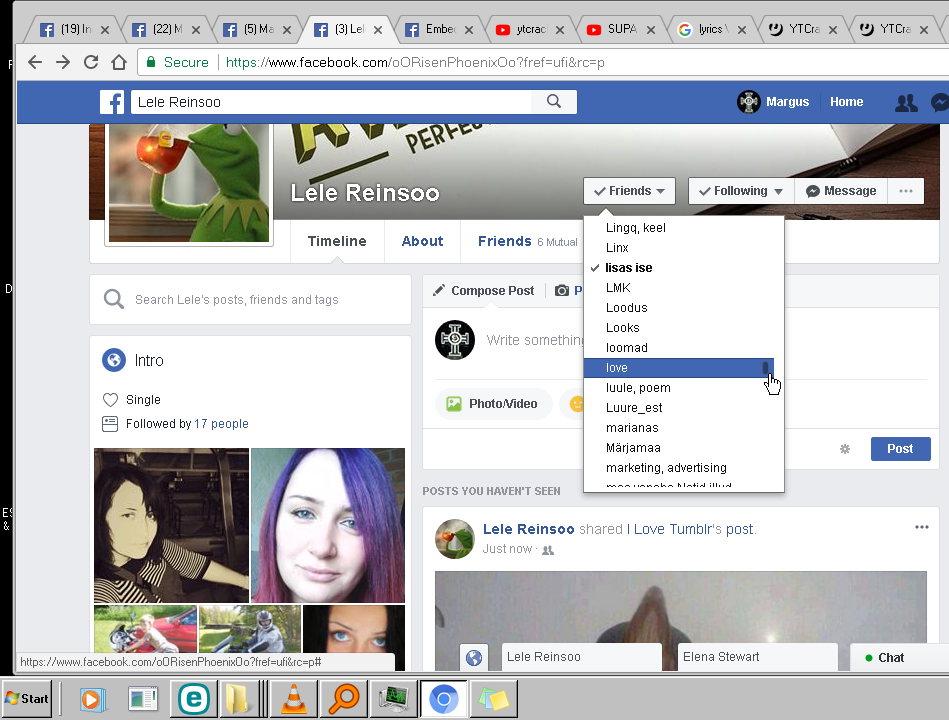Screen dimensions: 949x720
Task: Click the Message button
Action: pos(841,191)
